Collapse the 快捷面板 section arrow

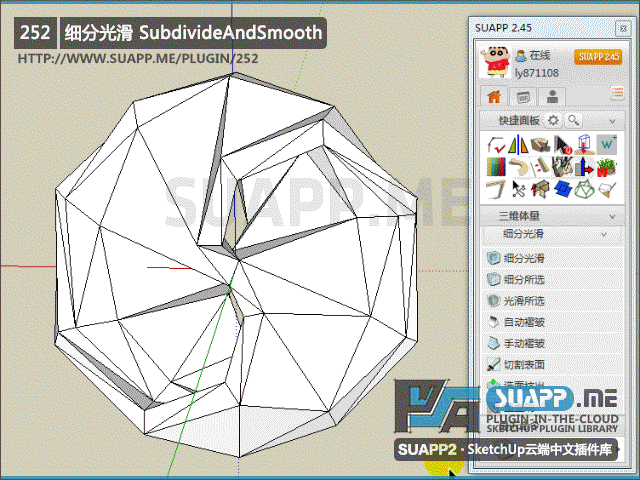tap(611, 120)
